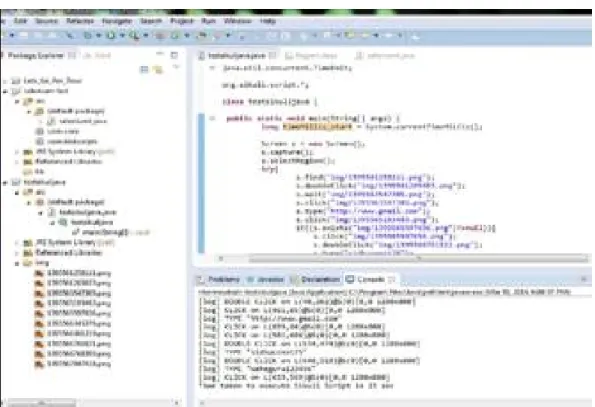The width and height of the screenshot is (595, 407).
Task: Expand the folded import block in editor
Action: (212, 68)
